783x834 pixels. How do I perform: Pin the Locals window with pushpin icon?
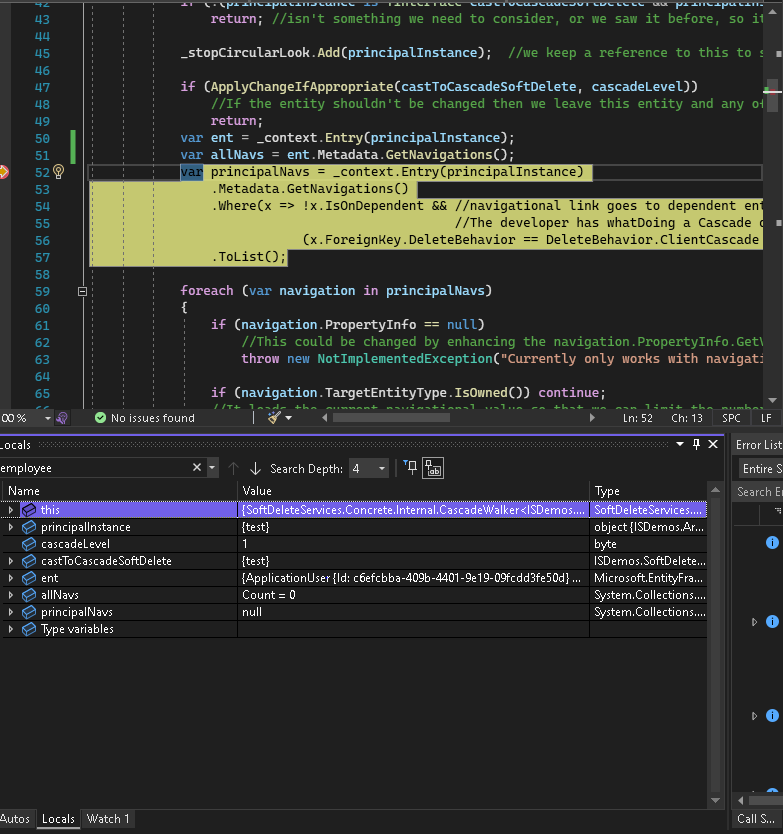click(x=696, y=445)
